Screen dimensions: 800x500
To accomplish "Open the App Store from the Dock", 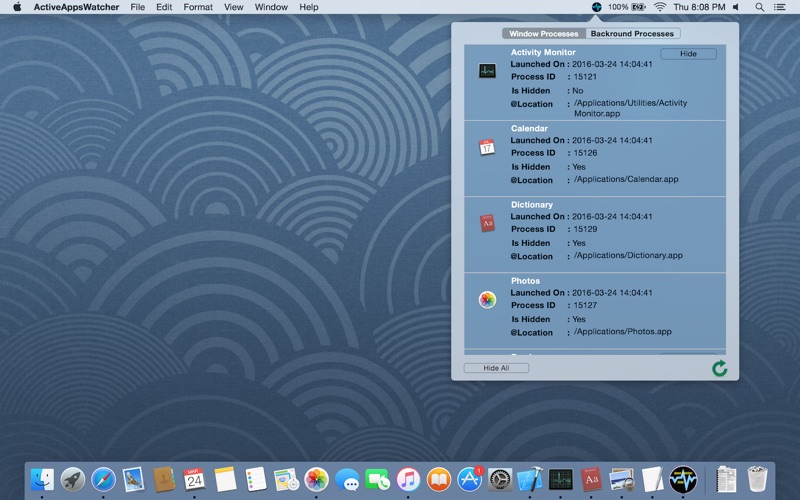I will pyautogui.click(x=469, y=480).
